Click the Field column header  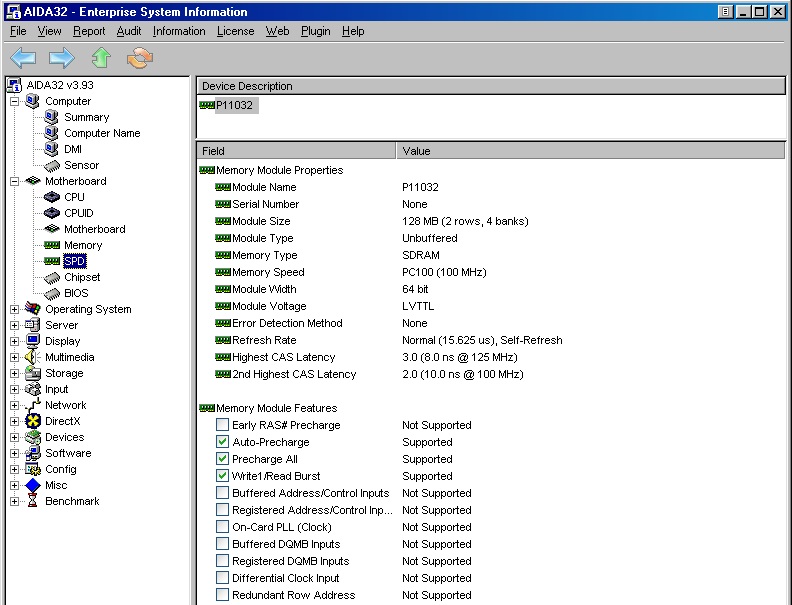(296, 151)
